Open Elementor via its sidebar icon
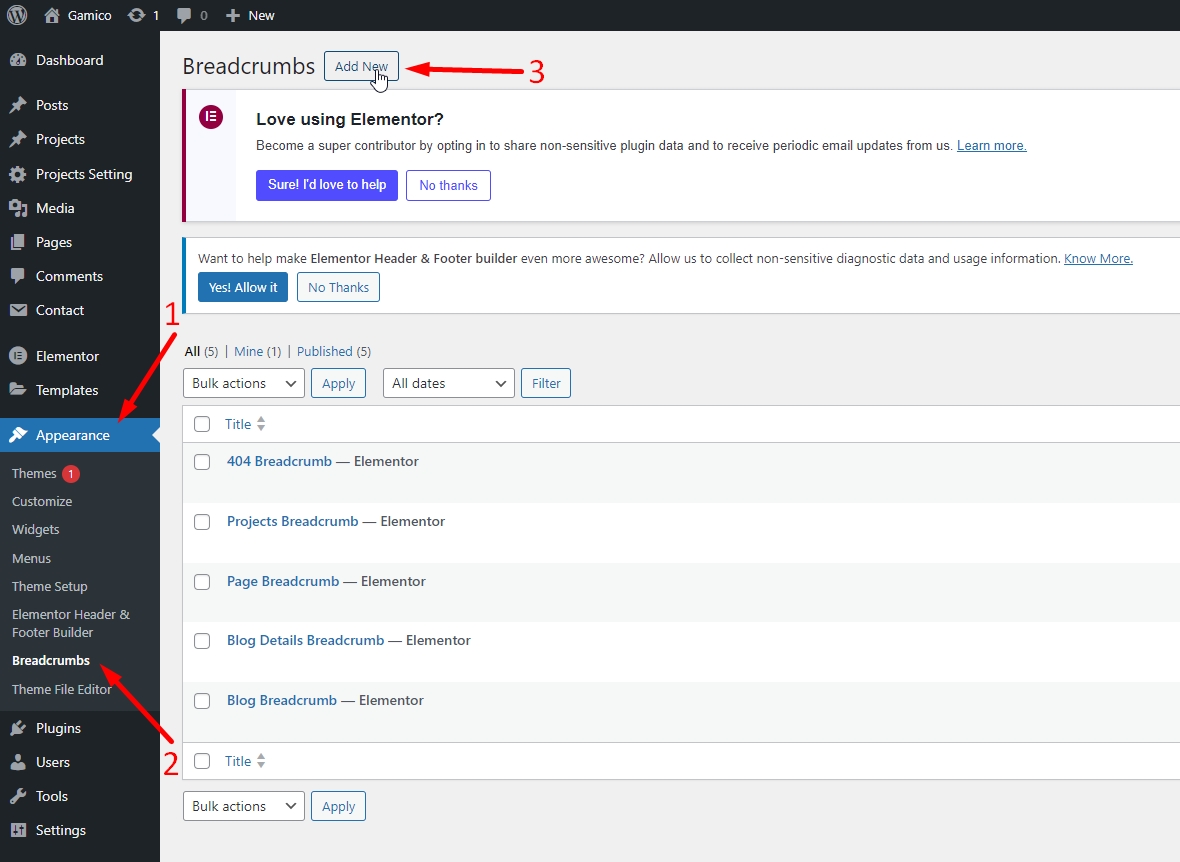 point(17,356)
